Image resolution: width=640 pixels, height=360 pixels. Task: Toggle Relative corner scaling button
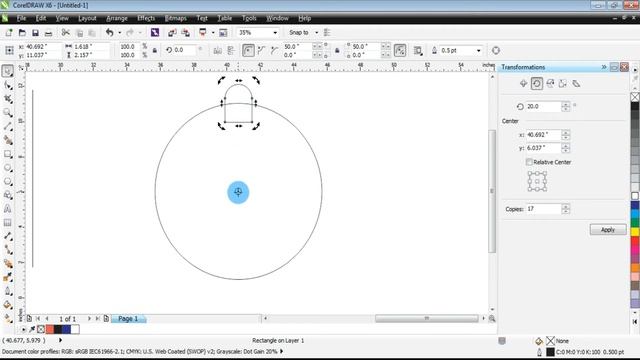coord(400,51)
